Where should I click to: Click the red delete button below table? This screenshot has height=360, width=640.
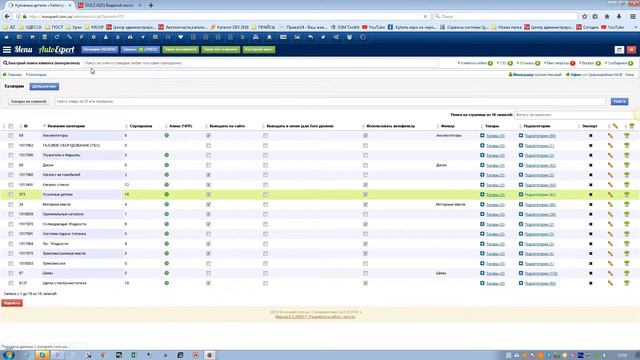click(12, 303)
